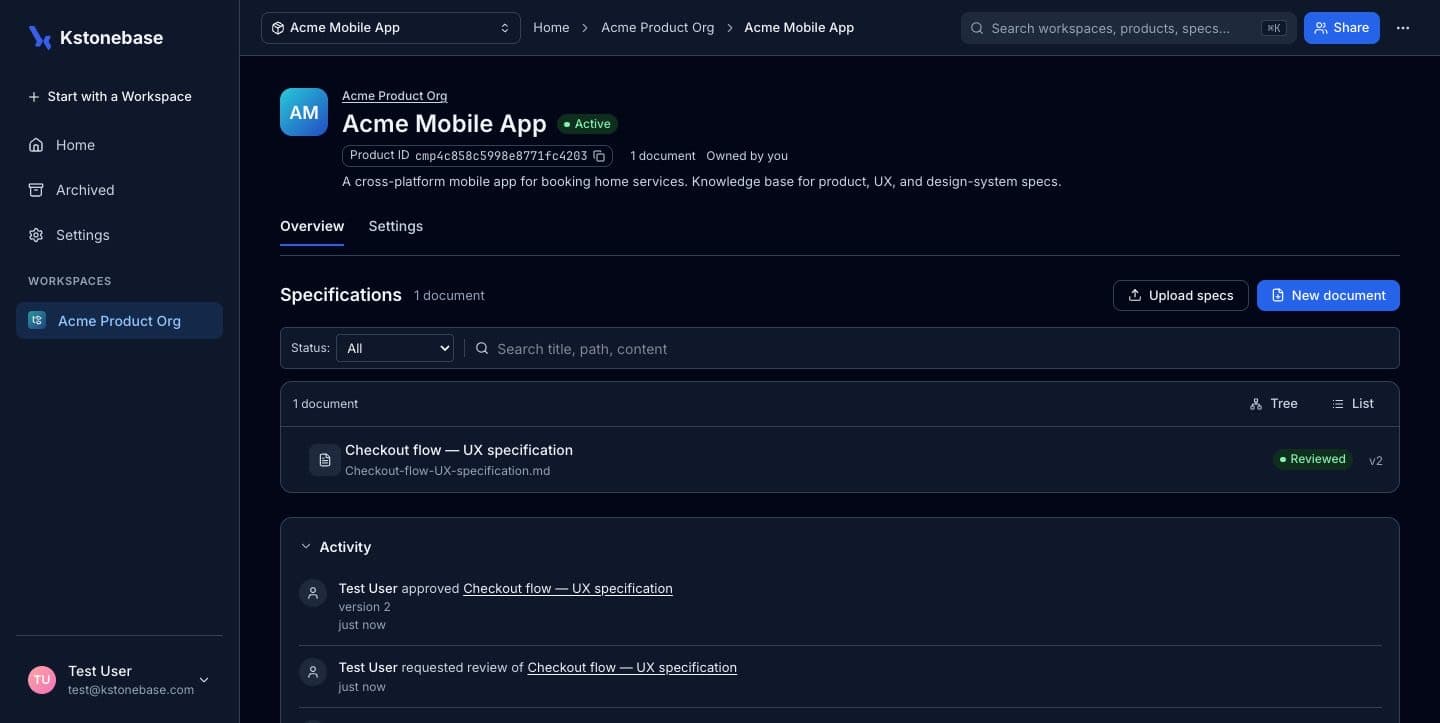The image size is (1440, 723).
Task: Click the Reviewed status badge
Action: pos(1312,459)
